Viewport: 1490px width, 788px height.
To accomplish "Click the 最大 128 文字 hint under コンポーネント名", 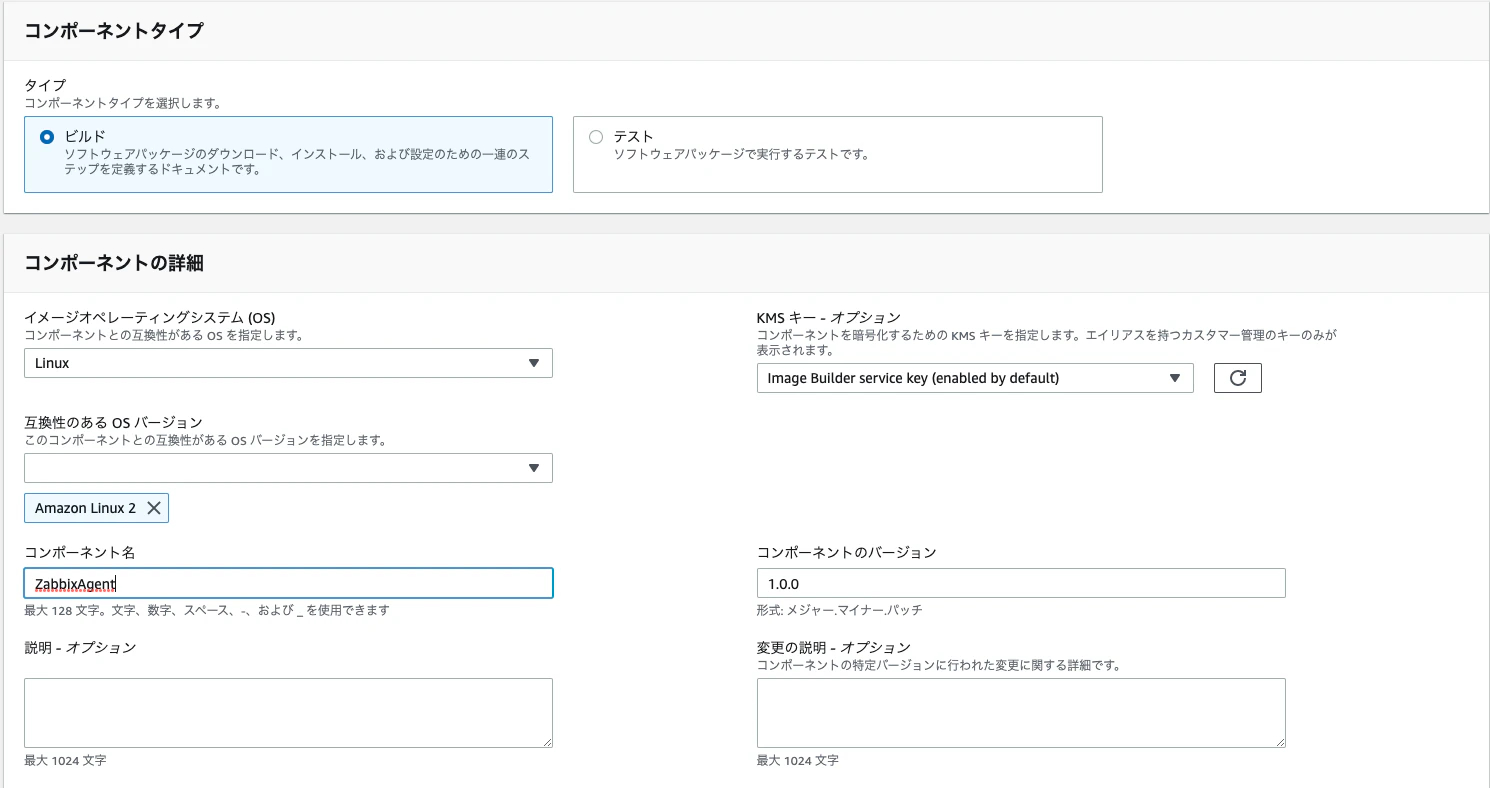I will (x=207, y=610).
